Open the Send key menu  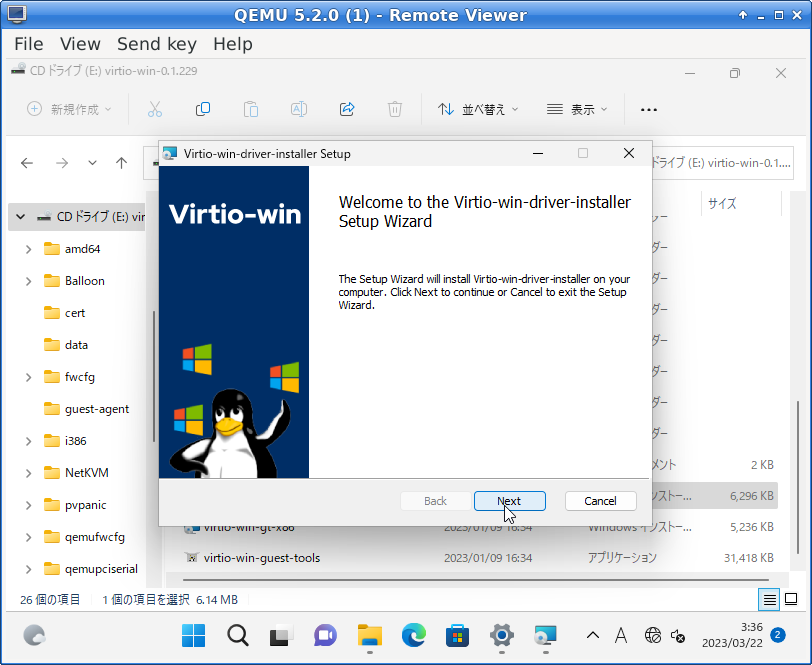coord(156,44)
